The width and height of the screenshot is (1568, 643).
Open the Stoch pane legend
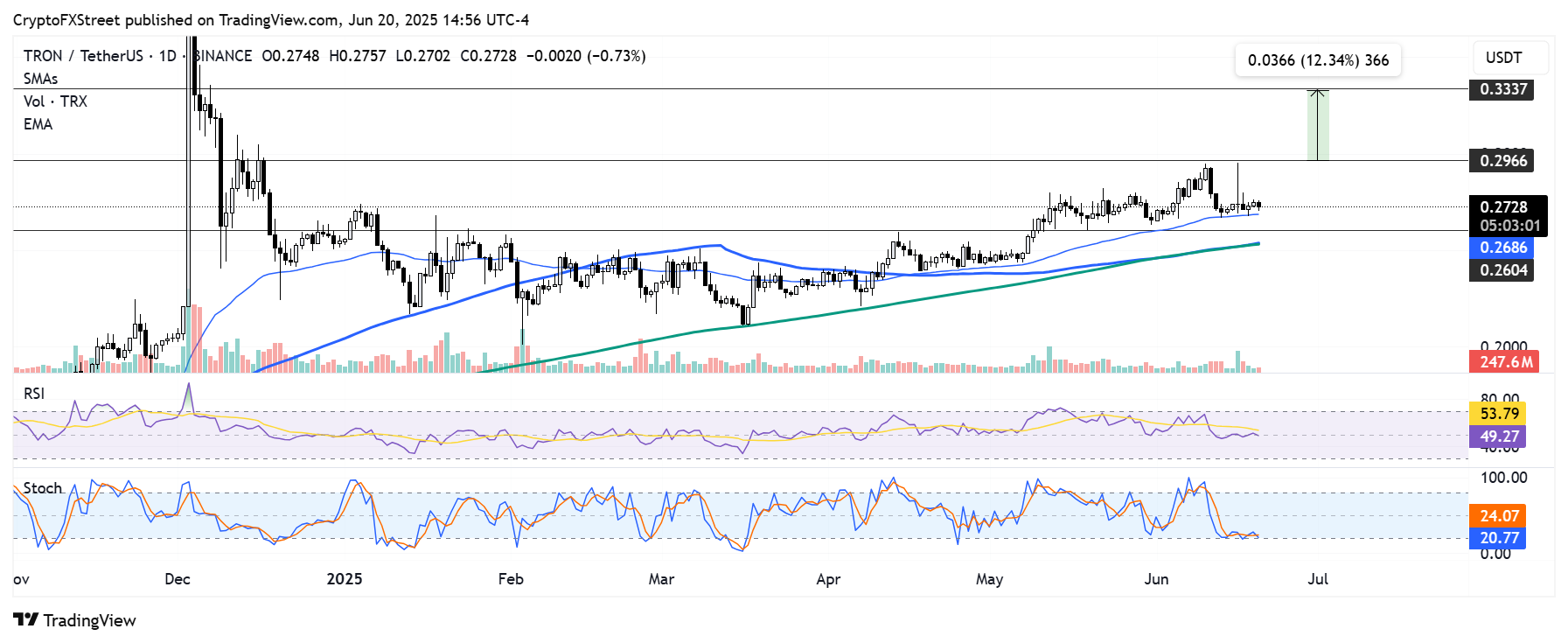(x=42, y=488)
